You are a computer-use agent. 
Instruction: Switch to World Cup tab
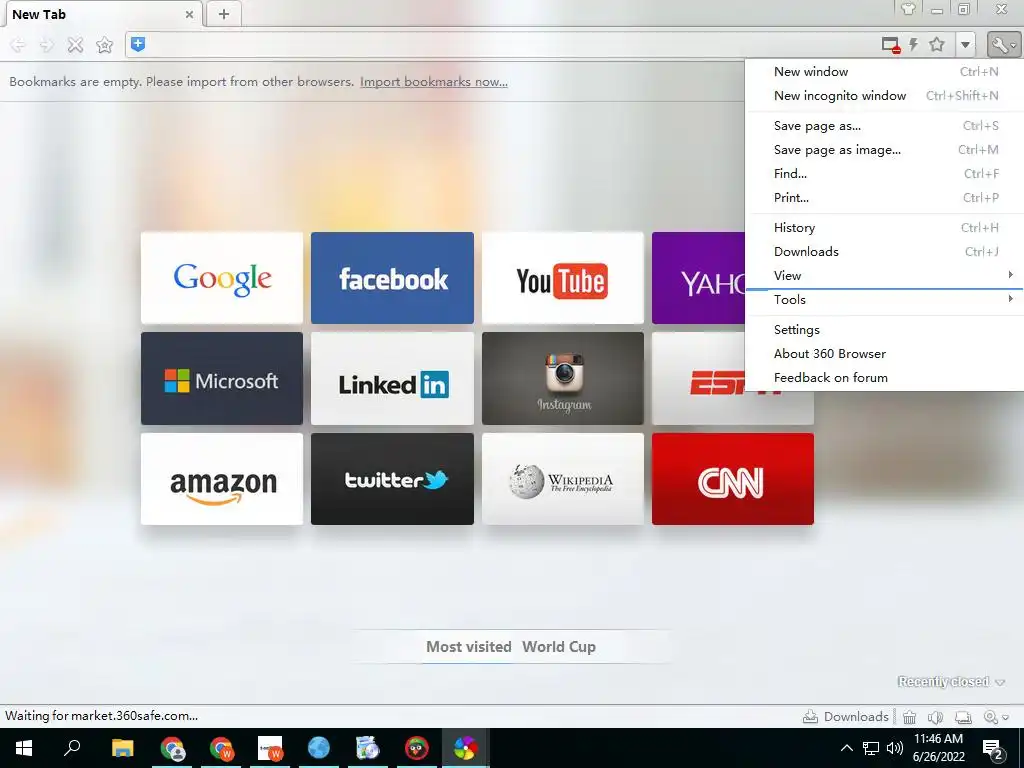pos(559,647)
